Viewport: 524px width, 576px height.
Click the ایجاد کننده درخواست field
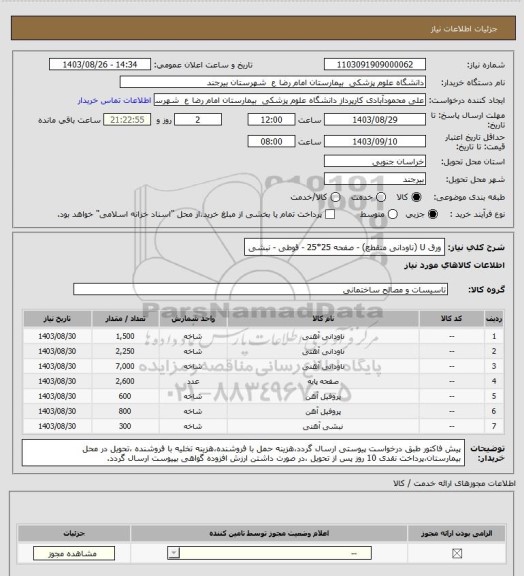290,101
